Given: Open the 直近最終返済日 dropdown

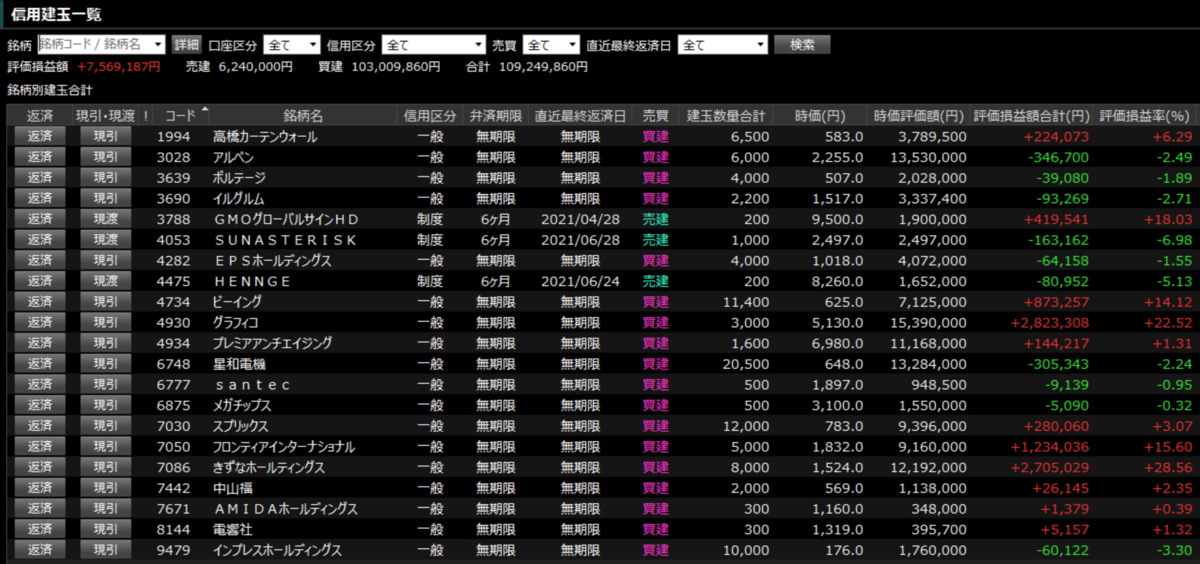Looking at the screenshot, I should 722,45.
